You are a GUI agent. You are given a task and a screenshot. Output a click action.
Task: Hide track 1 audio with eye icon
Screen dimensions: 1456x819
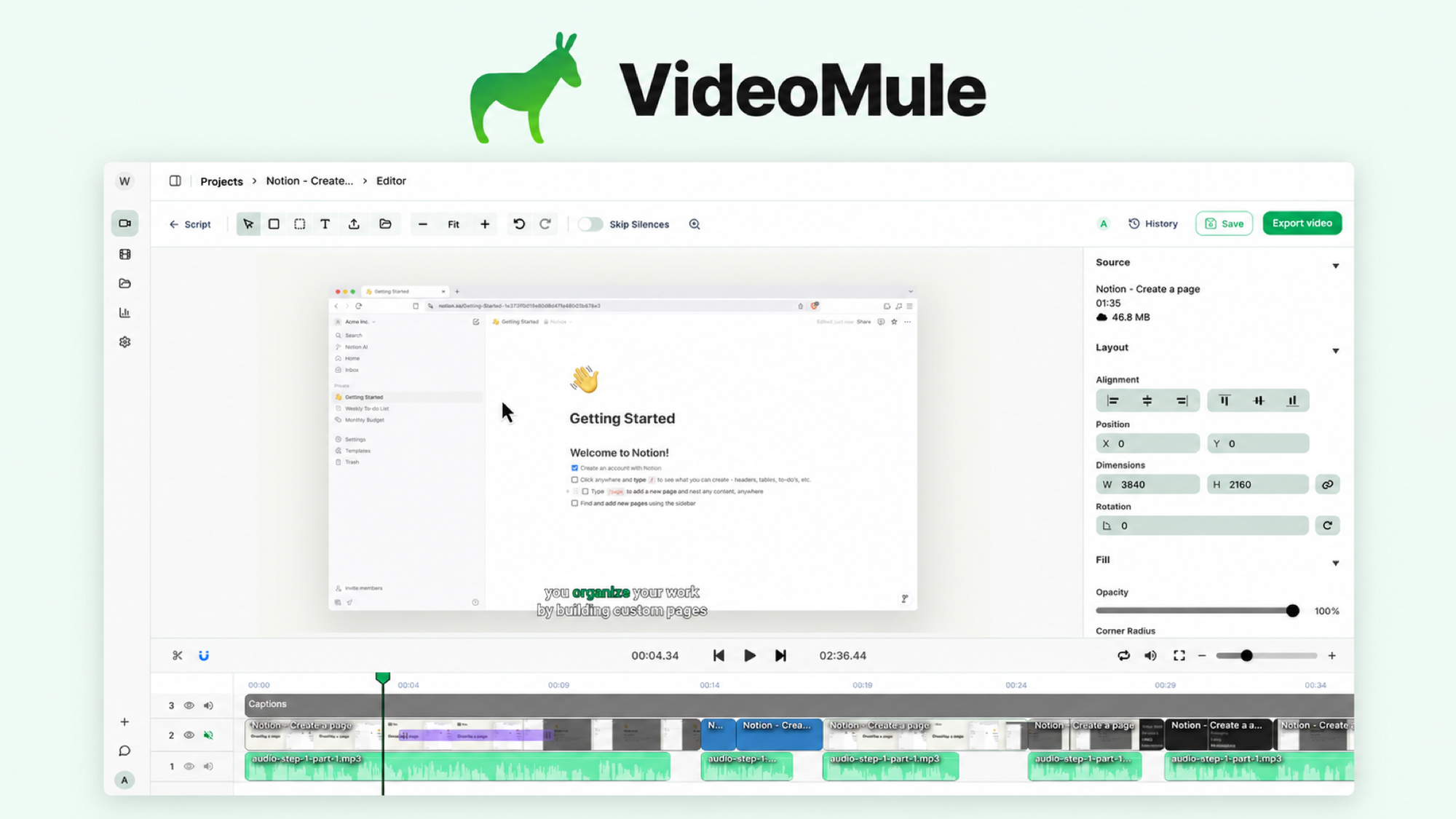pos(189,767)
